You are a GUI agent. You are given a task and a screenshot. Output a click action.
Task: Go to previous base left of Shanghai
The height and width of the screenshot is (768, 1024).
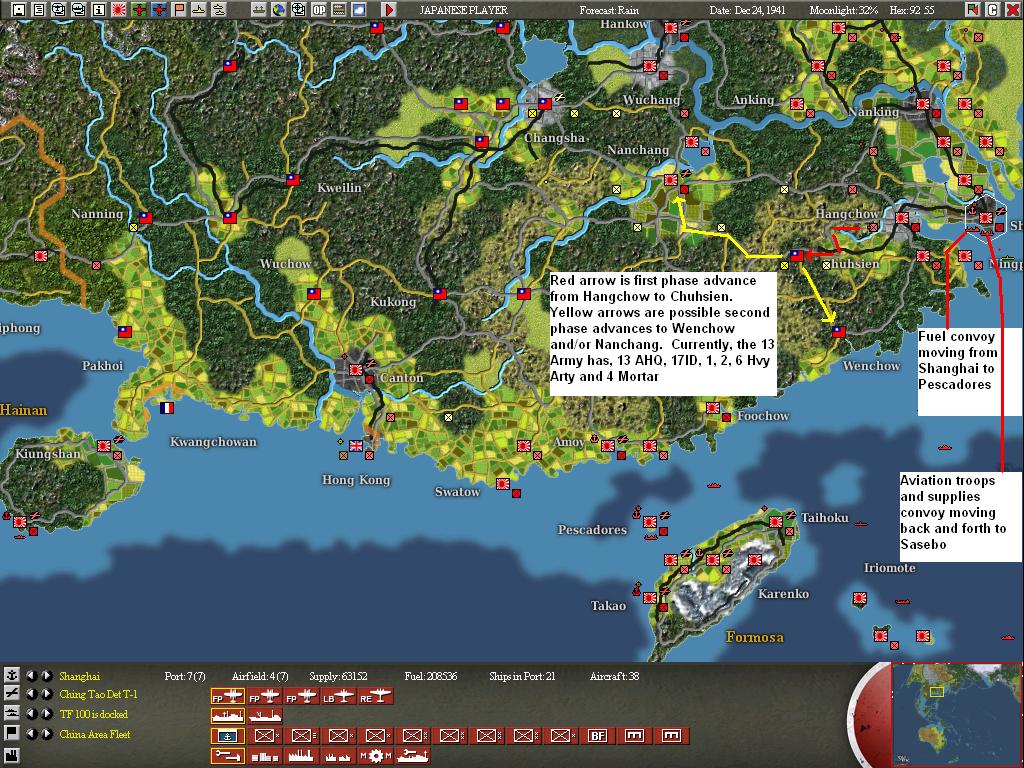31,675
